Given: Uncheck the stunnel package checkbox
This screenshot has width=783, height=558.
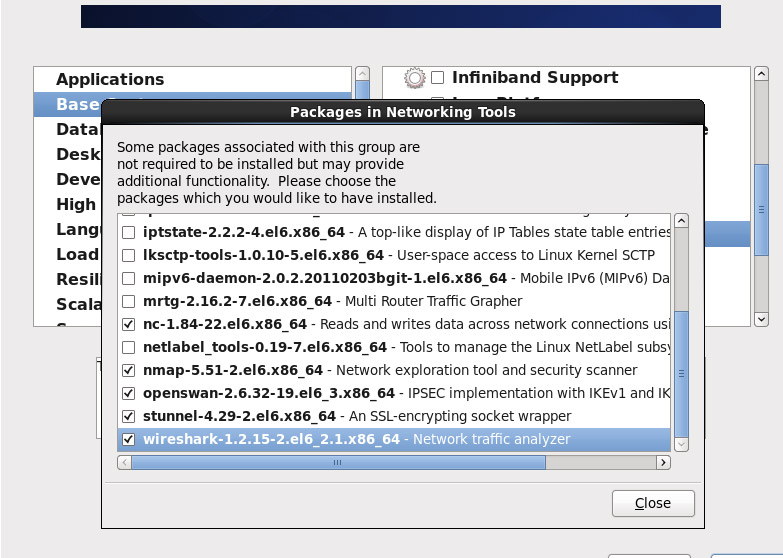Looking at the screenshot, I should (x=128, y=416).
